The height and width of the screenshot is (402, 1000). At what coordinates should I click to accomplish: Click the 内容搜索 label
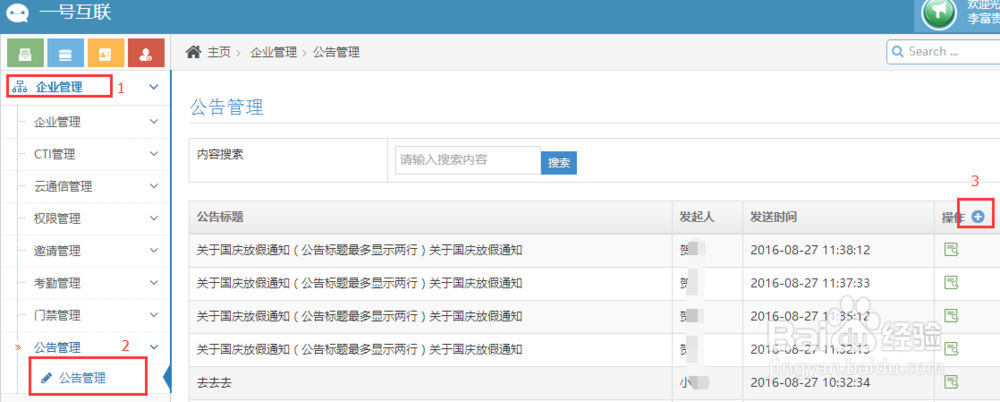[220, 154]
